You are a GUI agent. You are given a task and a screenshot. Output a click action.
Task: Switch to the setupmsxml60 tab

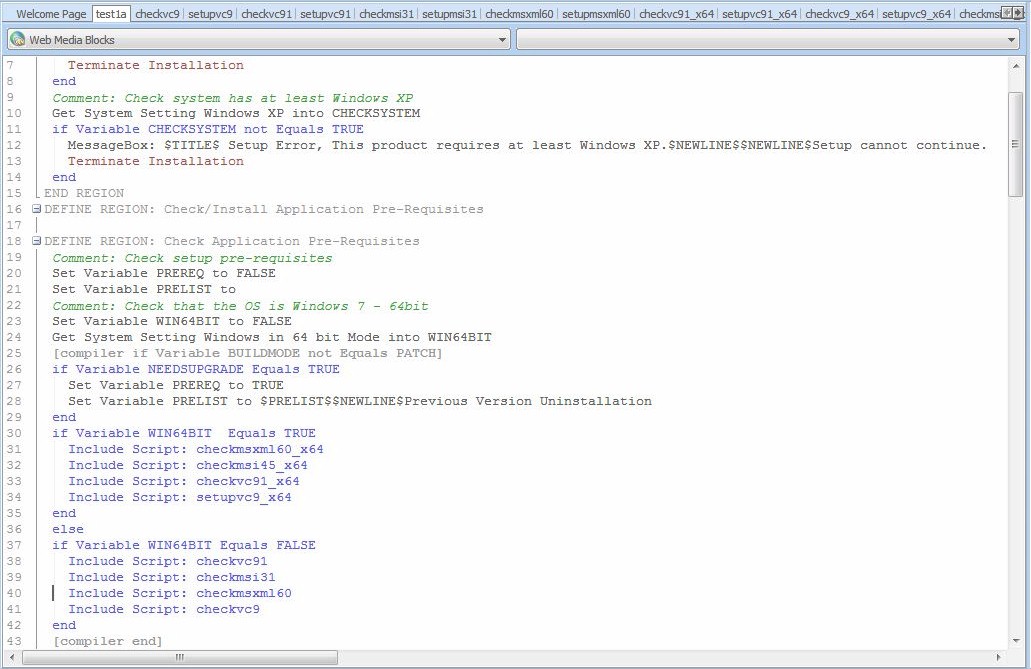pyautogui.click(x=596, y=14)
